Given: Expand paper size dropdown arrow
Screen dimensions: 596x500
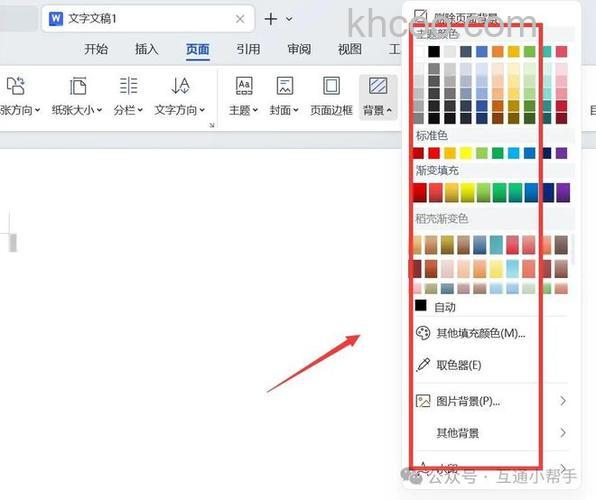Looking at the screenshot, I should 99,110.
